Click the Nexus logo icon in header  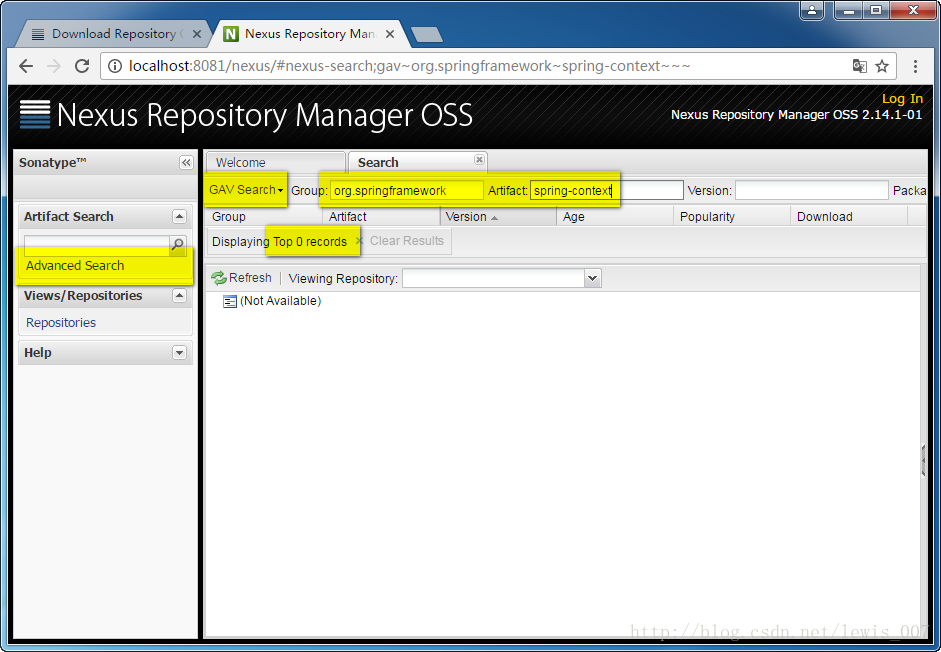[x=35, y=114]
